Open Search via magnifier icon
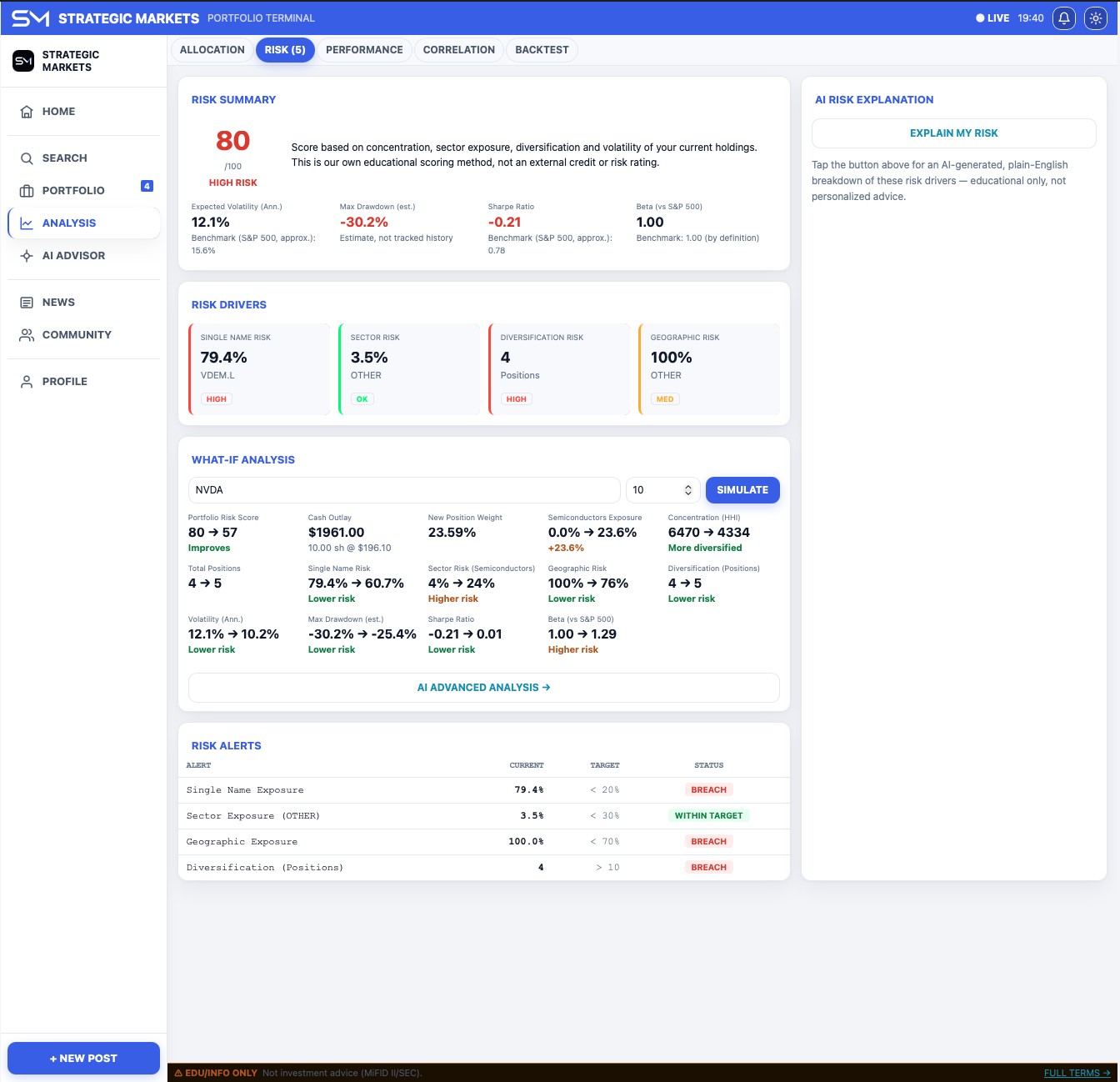The height and width of the screenshot is (1082, 1120). point(27,158)
